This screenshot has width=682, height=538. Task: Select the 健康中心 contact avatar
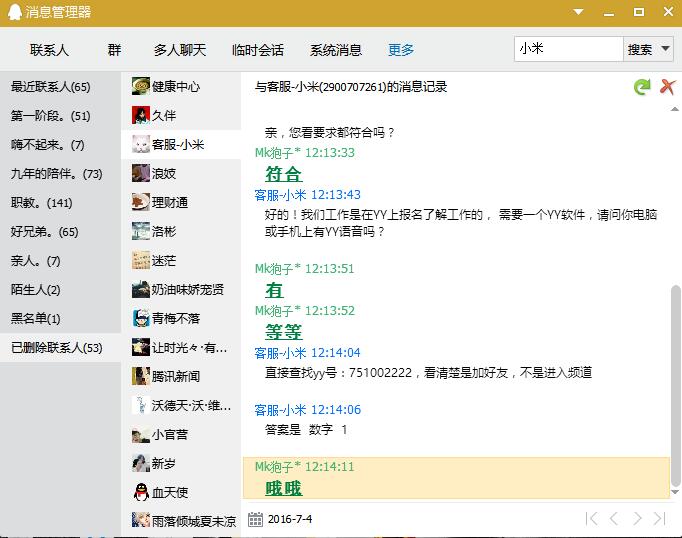click(x=140, y=86)
